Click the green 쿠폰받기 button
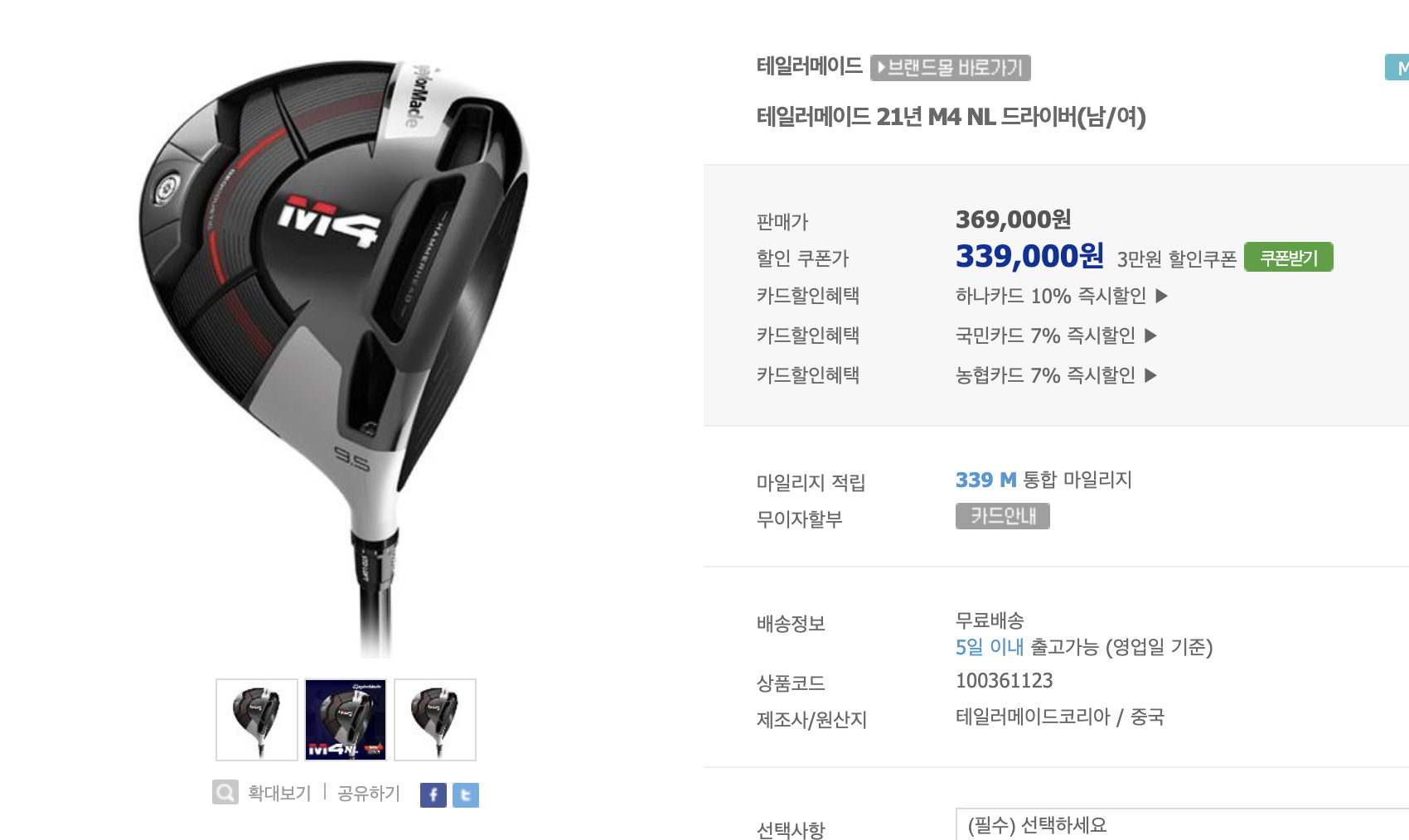 tap(1289, 258)
